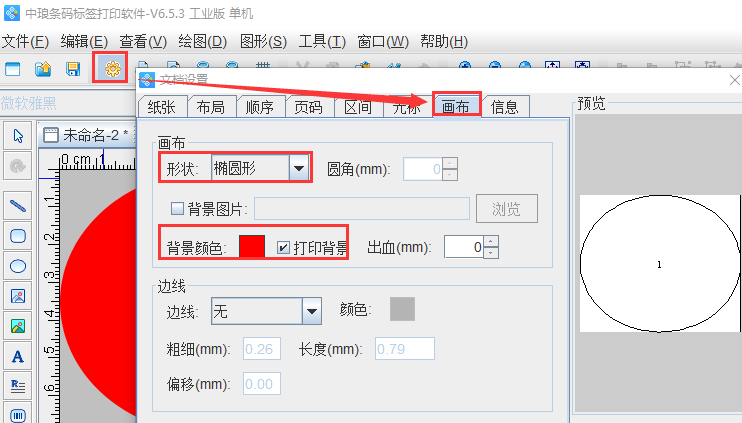Switch to the 纸张 tab
The width and height of the screenshot is (742, 423).
click(x=161, y=107)
